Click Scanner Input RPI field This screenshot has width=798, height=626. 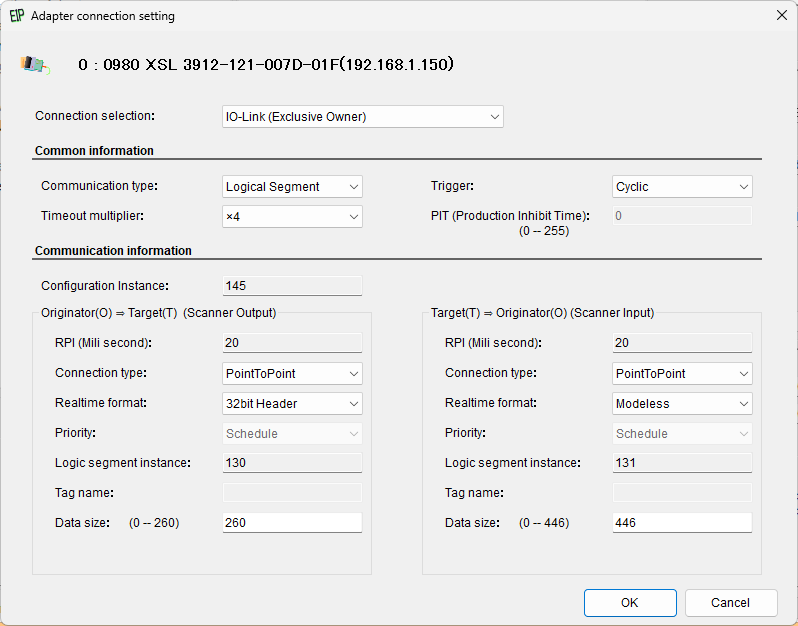682,343
